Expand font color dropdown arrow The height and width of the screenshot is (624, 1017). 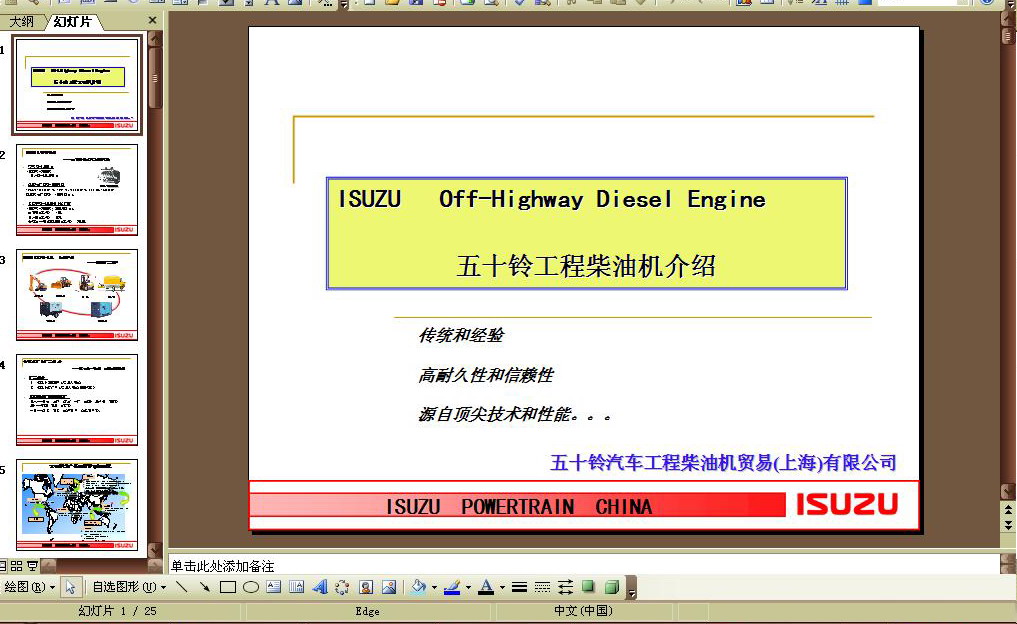tap(502, 588)
